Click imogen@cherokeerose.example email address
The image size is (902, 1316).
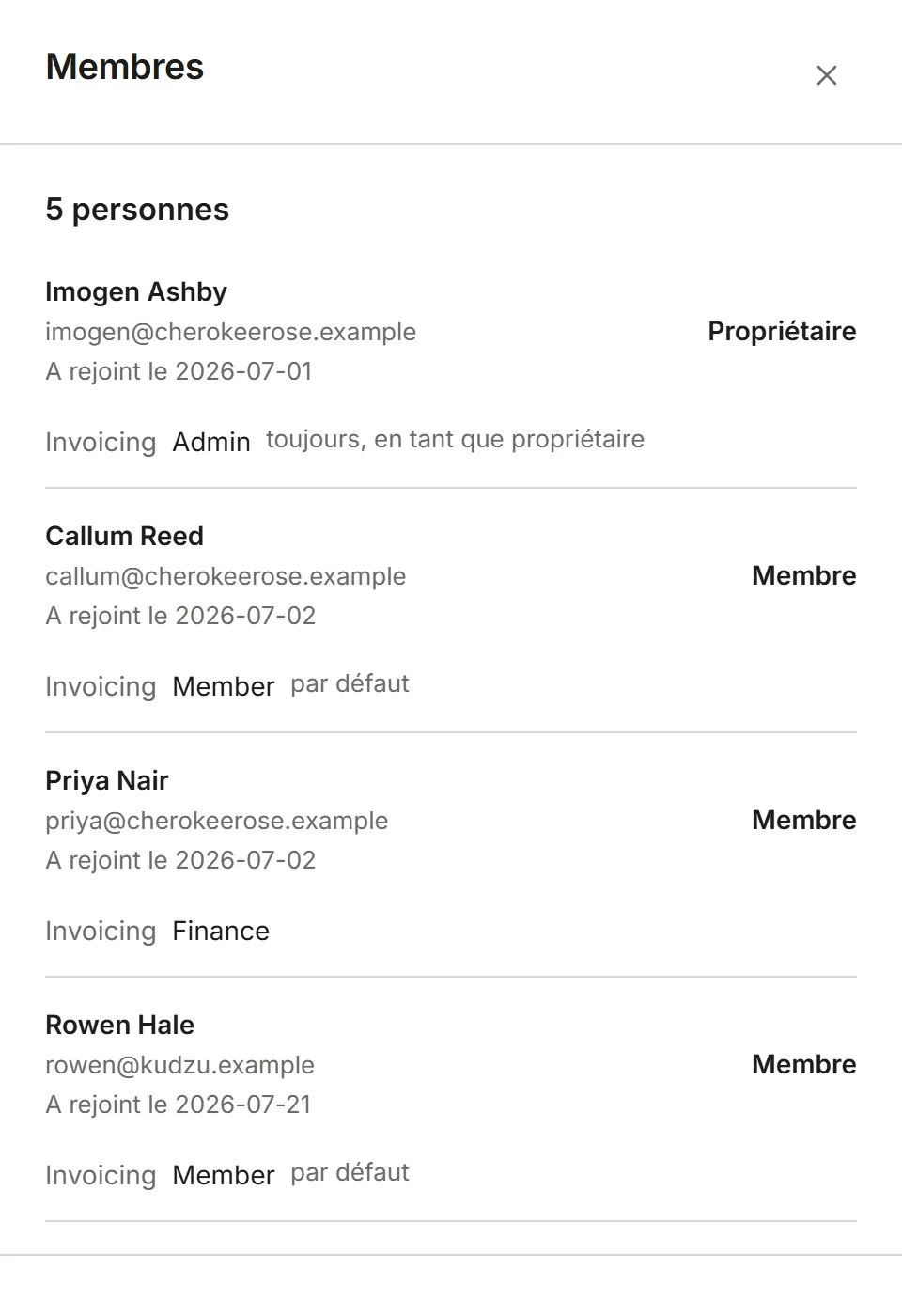tap(230, 332)
